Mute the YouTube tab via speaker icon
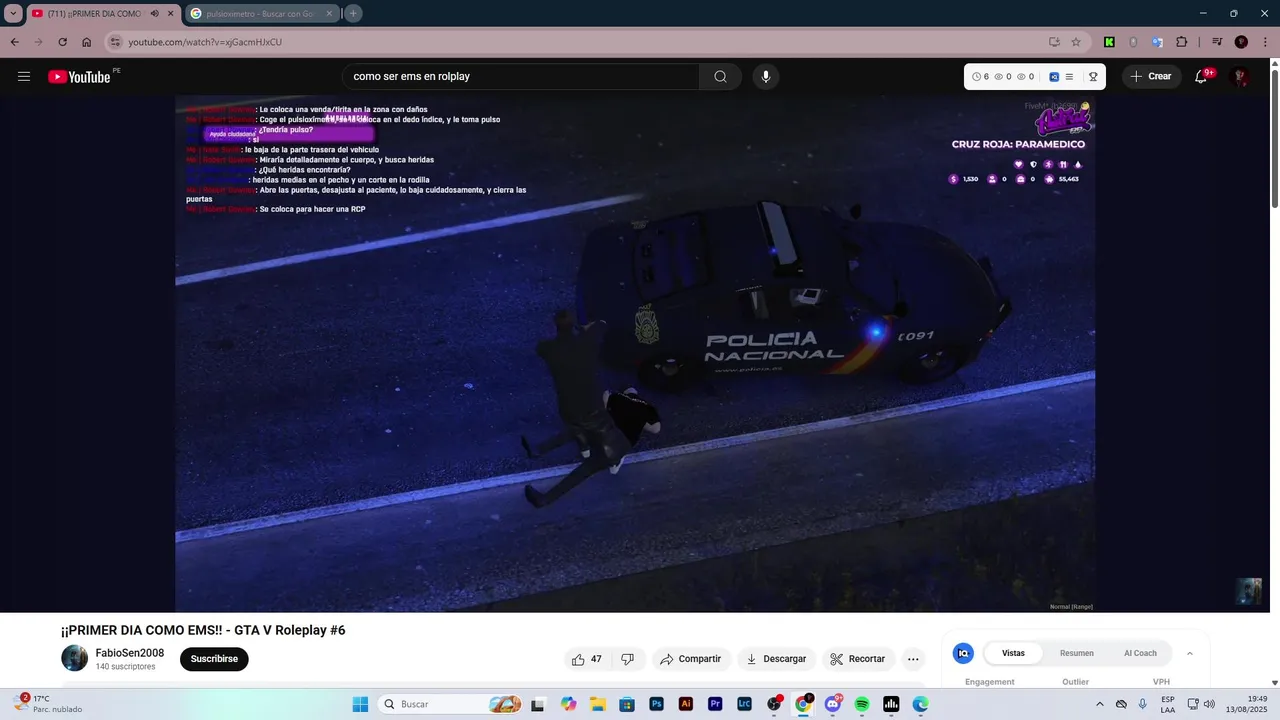 point(155,14)
